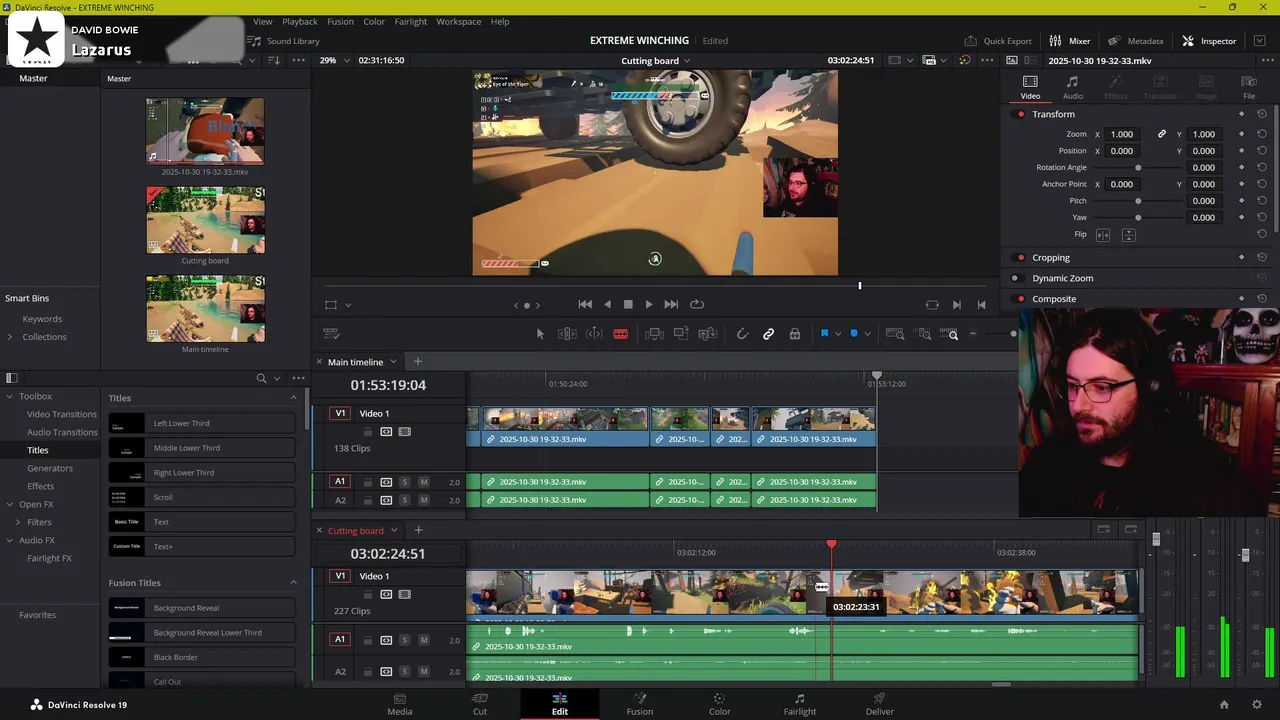Open Cutting board tab dropdown arrow
Screen dimensions: 1280x720
coord(394,531)
